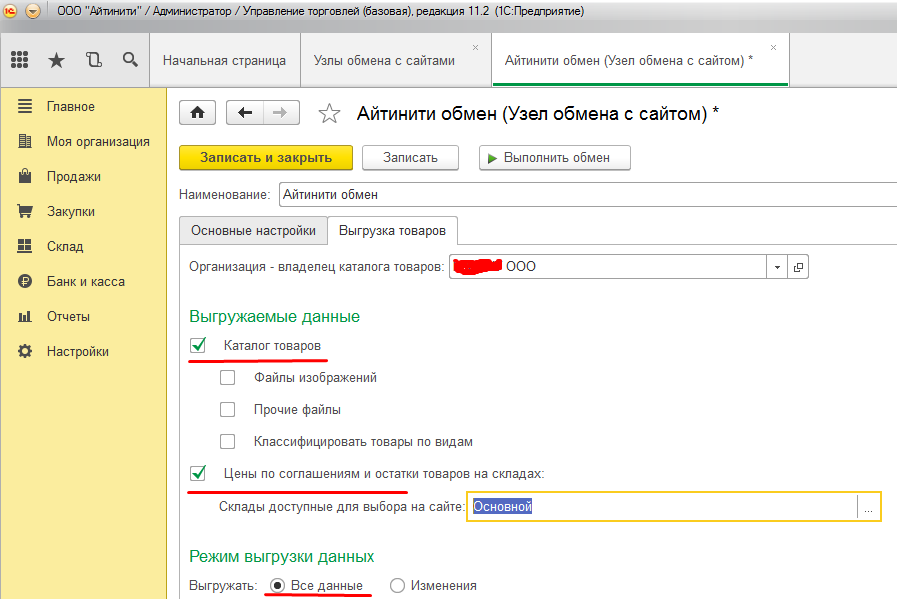
Task: Click the Банк и касса ruble icon
Action: pos(25,281)
